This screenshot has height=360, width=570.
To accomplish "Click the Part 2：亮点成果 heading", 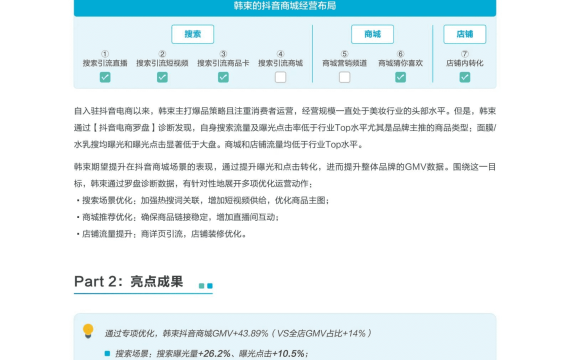I will click(x=129, y=281).
